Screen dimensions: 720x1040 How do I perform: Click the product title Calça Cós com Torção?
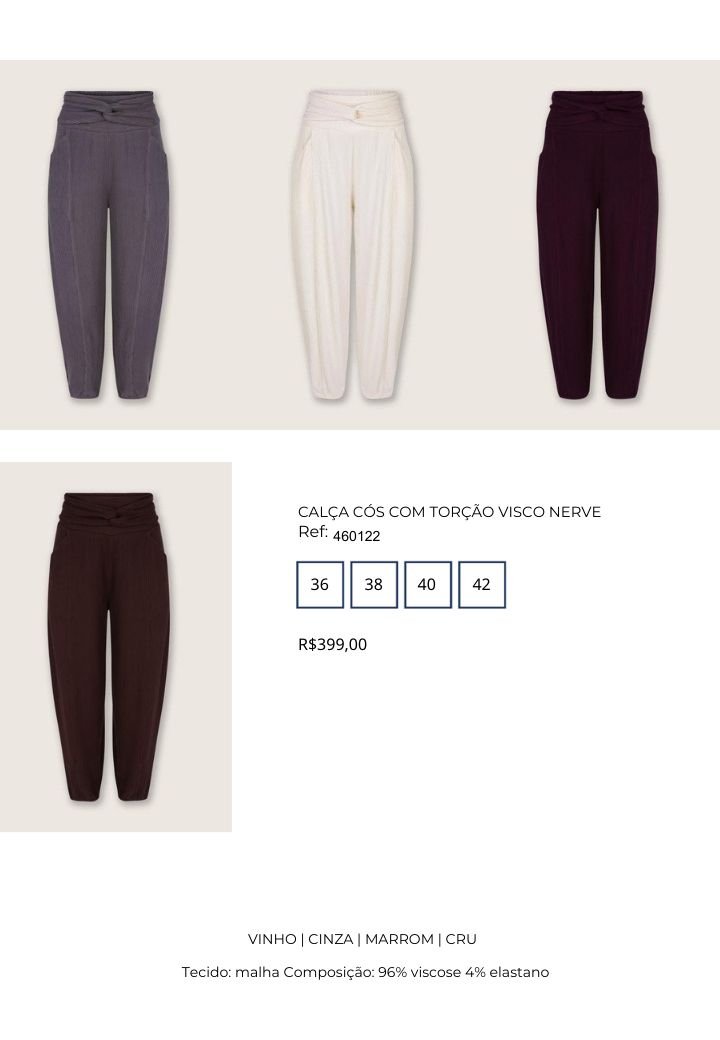click(x=449, y=512)
